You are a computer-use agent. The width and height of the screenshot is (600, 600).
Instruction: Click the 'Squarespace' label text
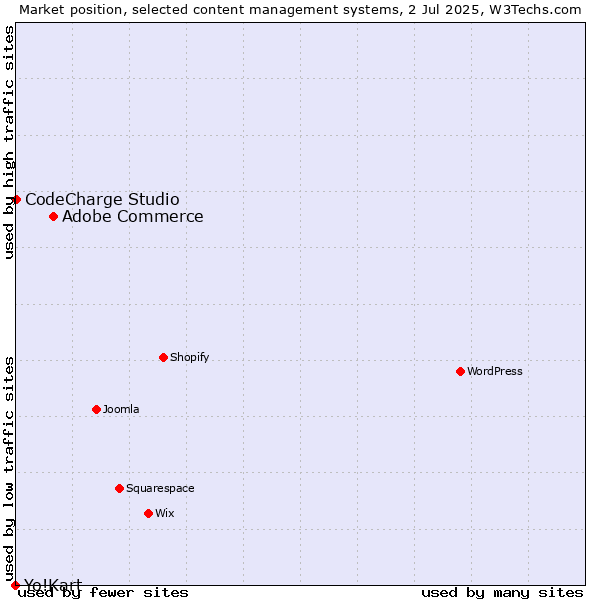point(160,488)
